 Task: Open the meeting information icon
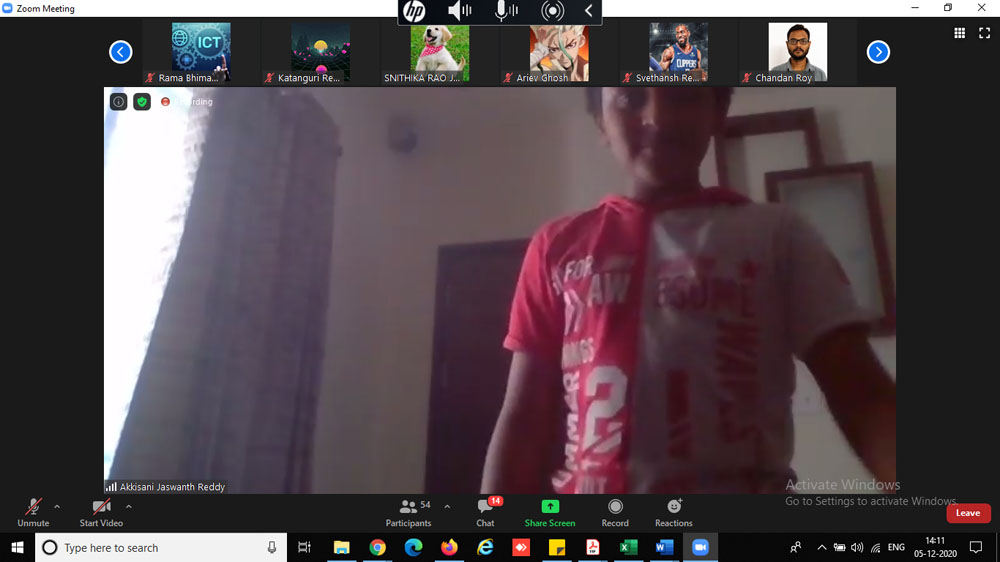(x=119, y=101)
